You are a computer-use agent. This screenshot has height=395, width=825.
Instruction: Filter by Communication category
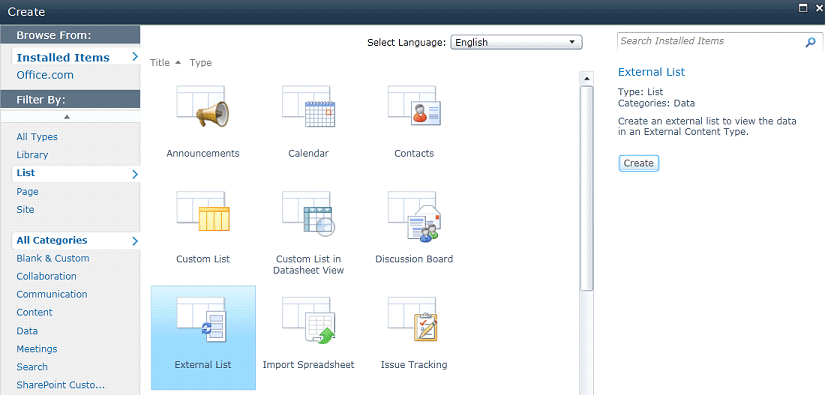pos(52,294)
